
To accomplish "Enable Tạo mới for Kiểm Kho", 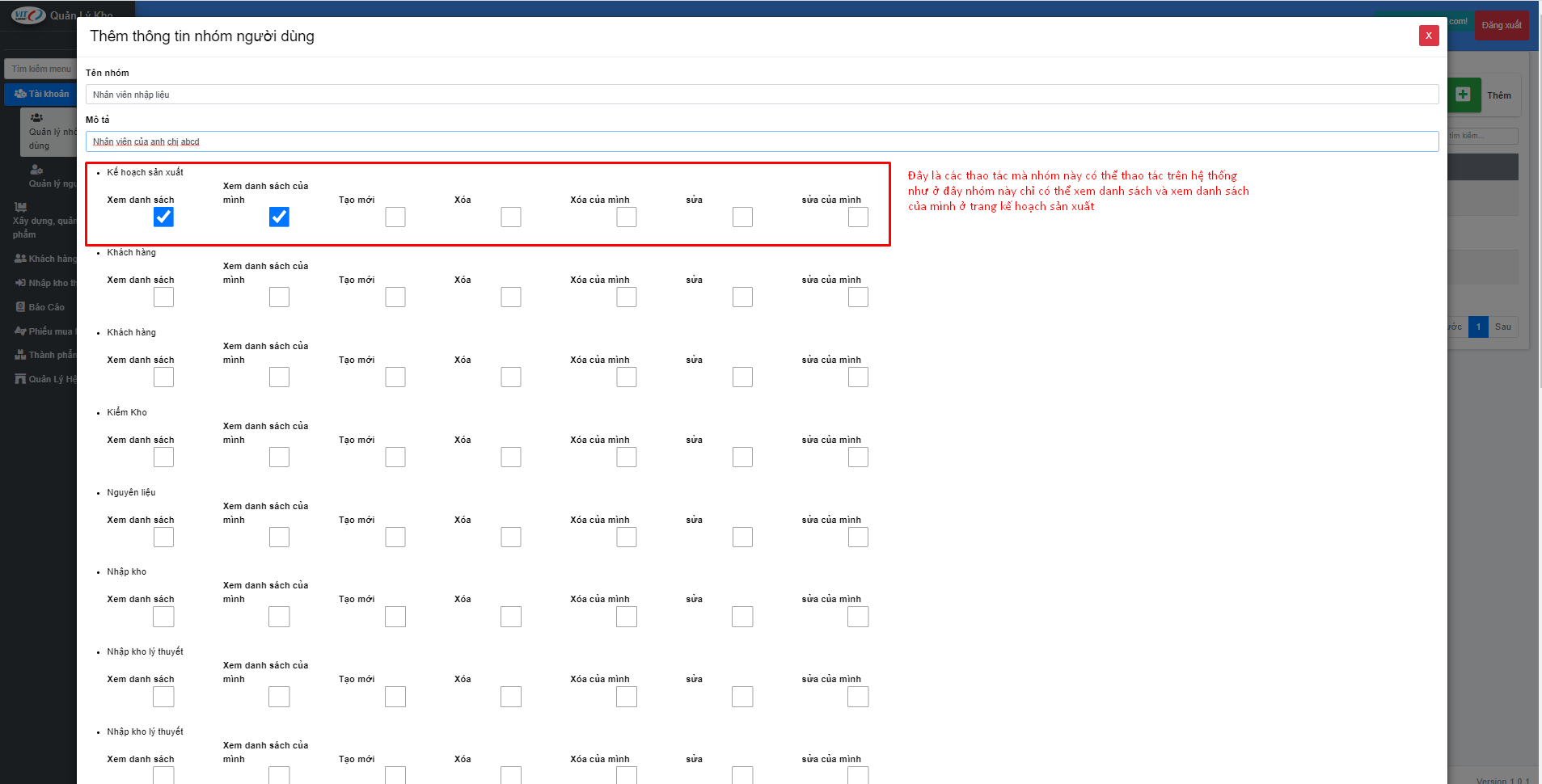I will [395, 457].
